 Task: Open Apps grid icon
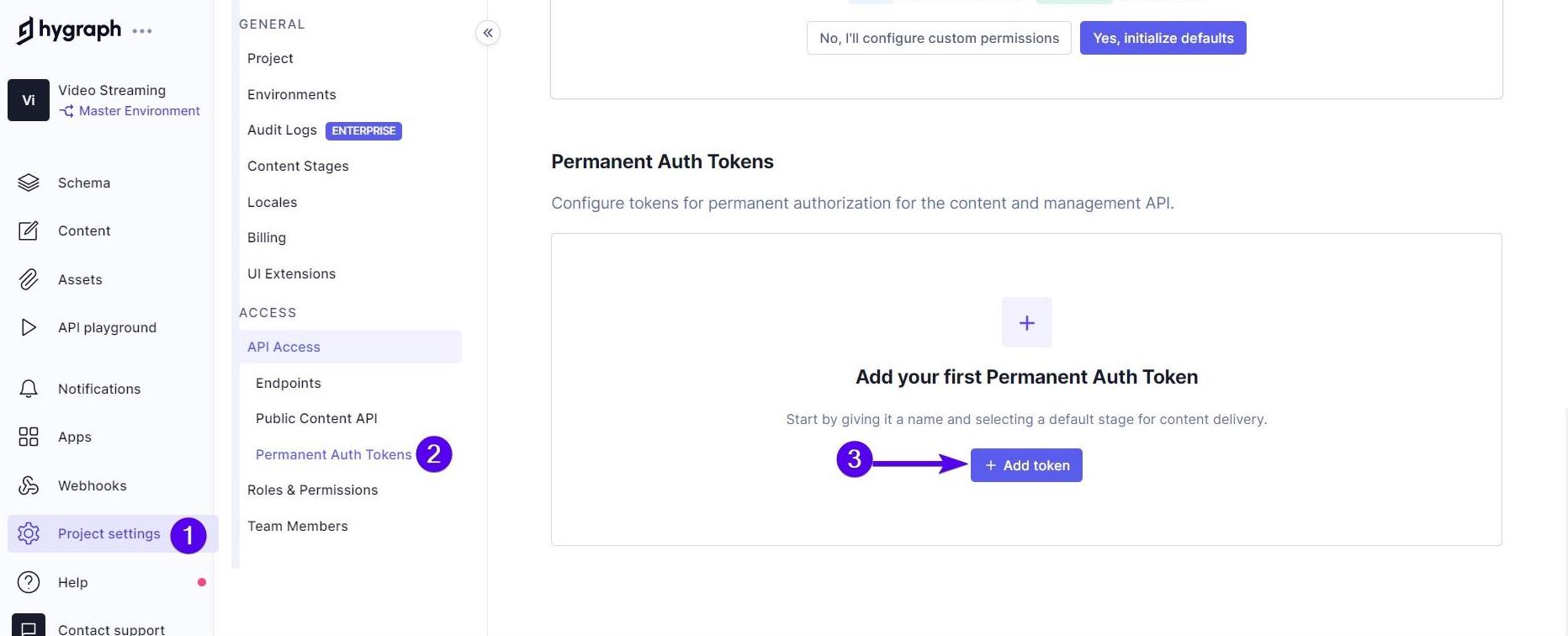[29, 437]
